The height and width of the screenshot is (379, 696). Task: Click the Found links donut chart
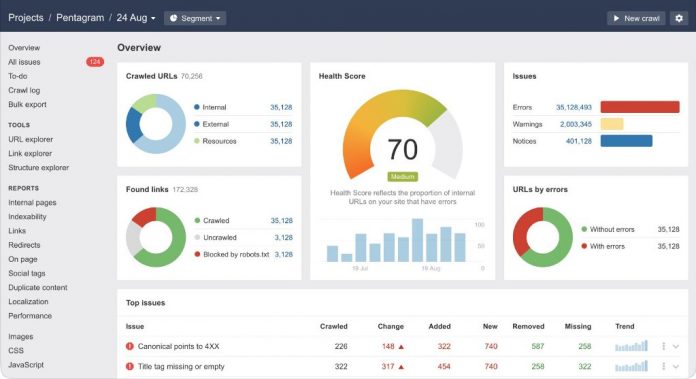[156, 237]
